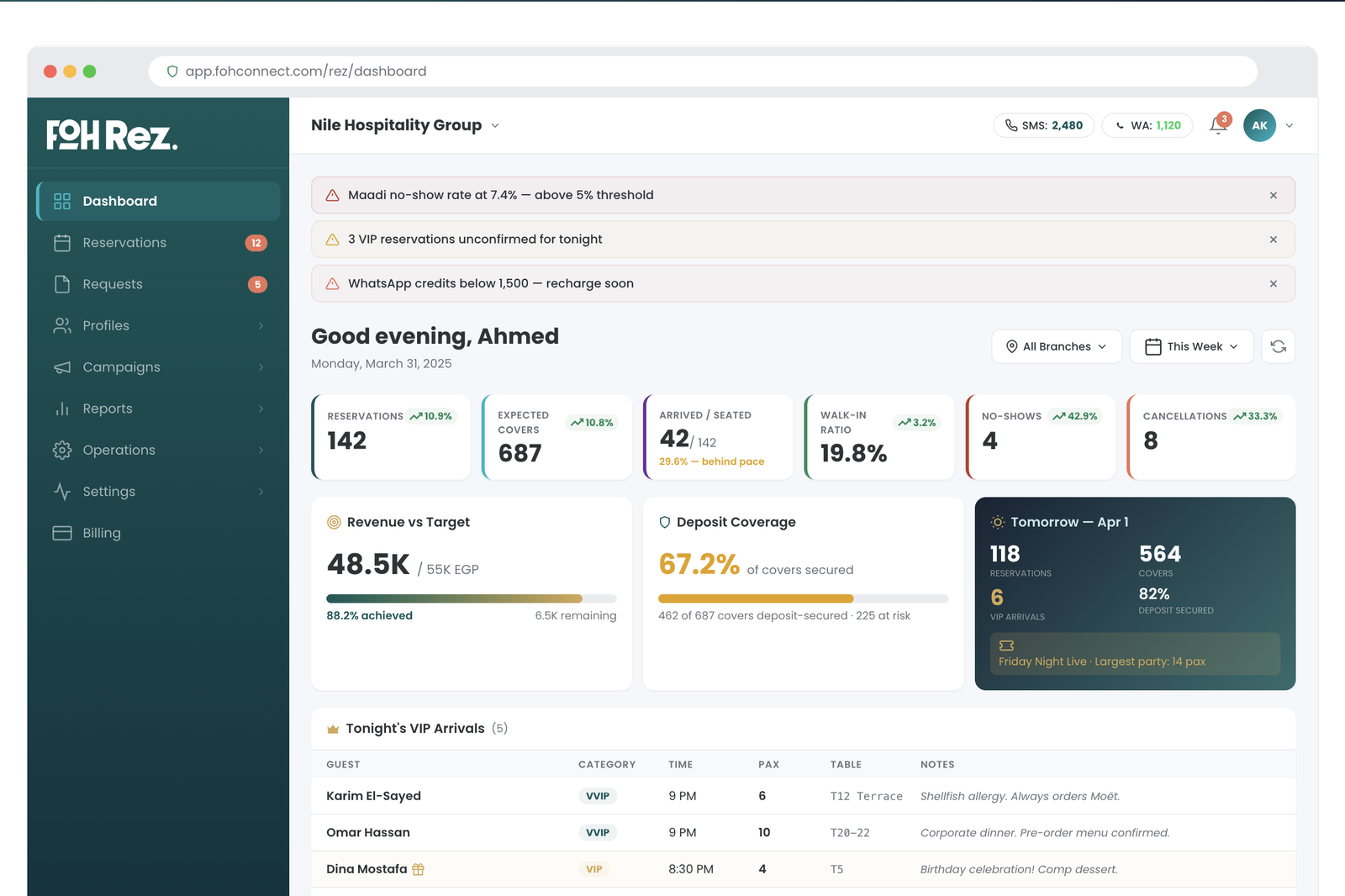Select the Profiles people icon
The height and width of the screenshot is (896, 1345).
pyautogui.click(x=62, y=325)
